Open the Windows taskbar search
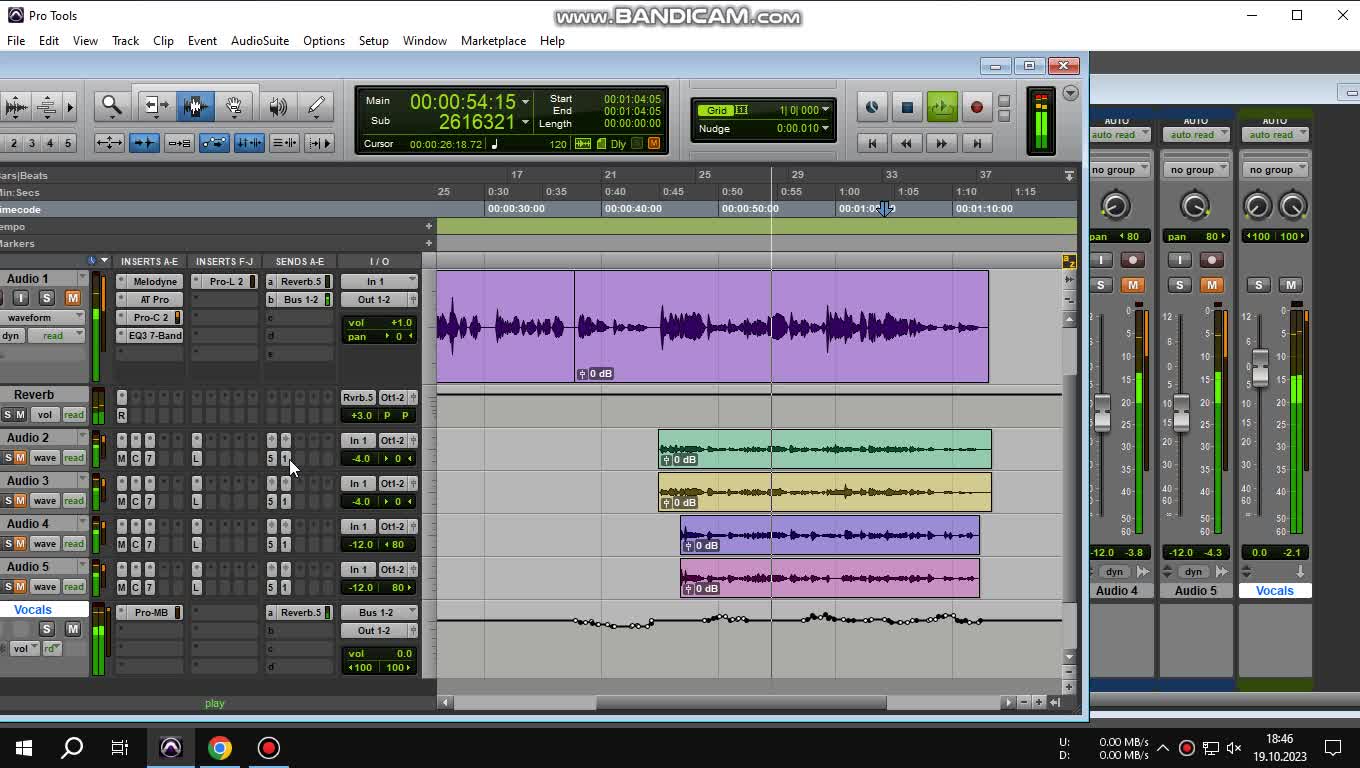1360x768 pixels. coord(72,747)
